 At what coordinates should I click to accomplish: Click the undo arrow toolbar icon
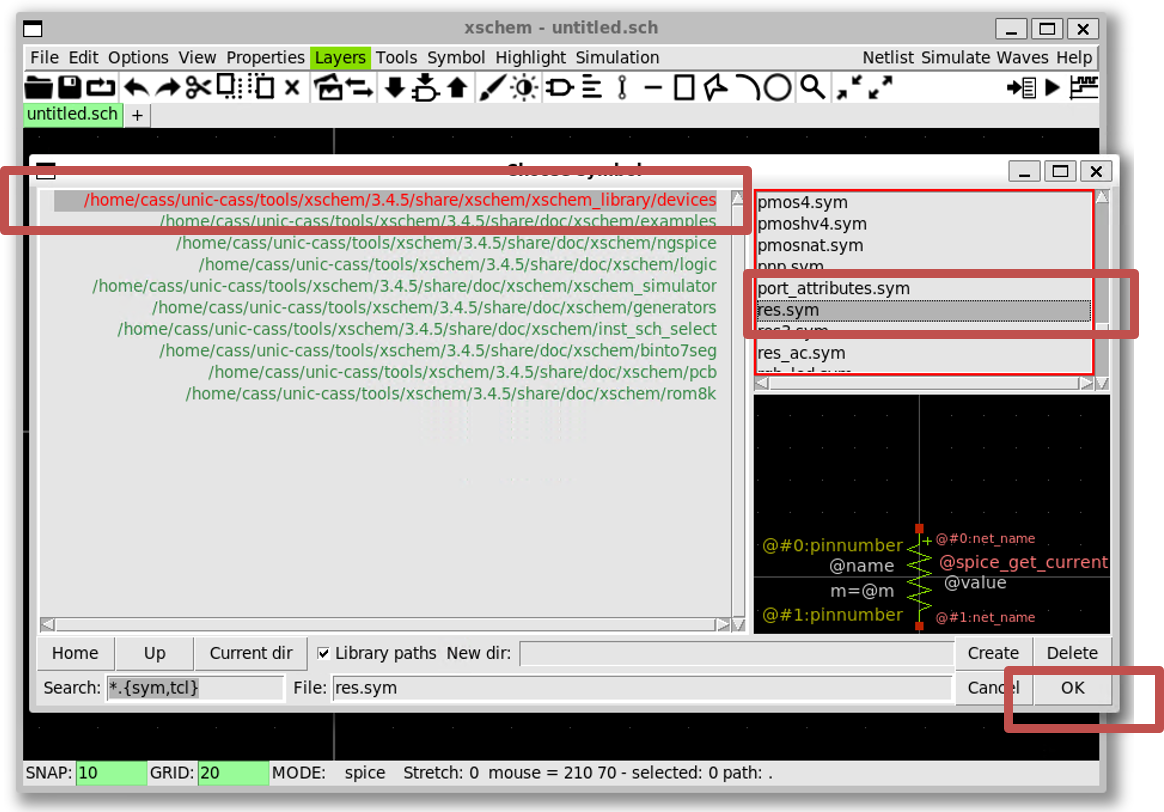[133, 88]
